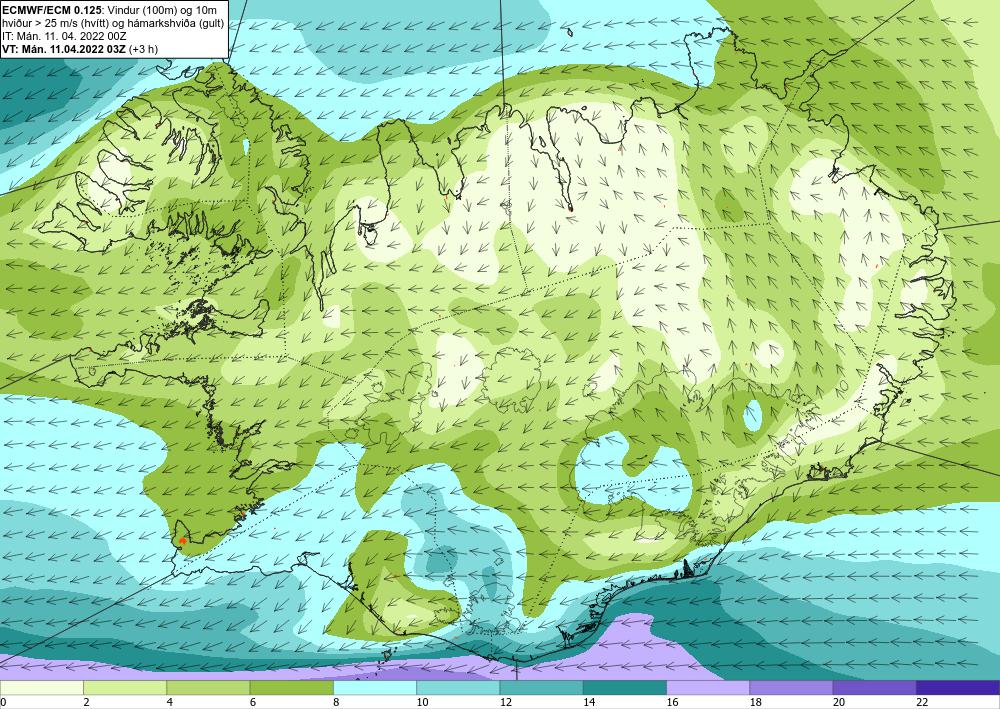1000x709 pixels.
Task: Pick the medium green swatch between 4 and 6
Action: click(x=208, y=687)
